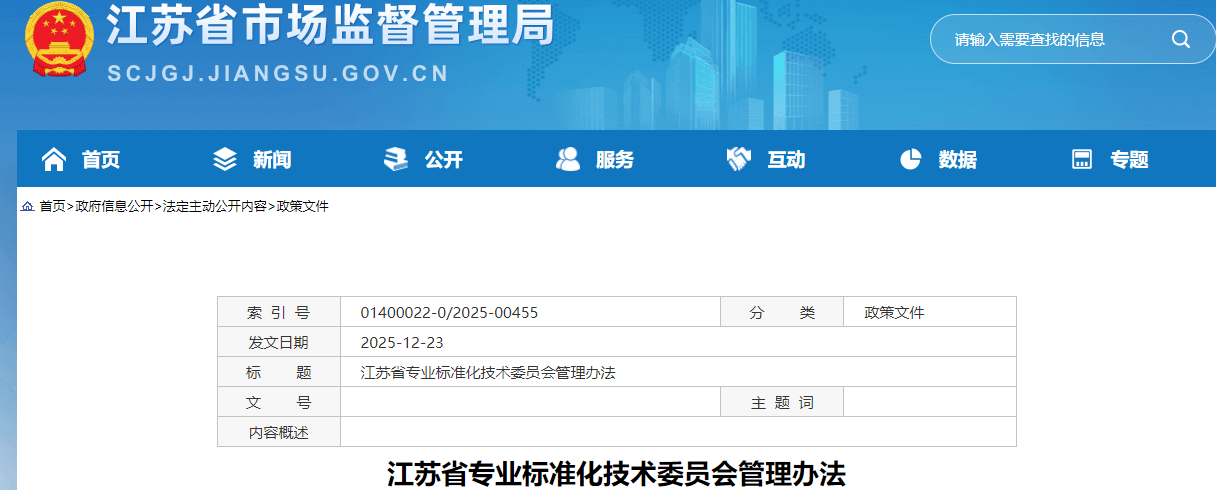Click the 江苏省市场监督管理局 site title
The height and width of the screenshot is (490, 1216).
(331, 27)
